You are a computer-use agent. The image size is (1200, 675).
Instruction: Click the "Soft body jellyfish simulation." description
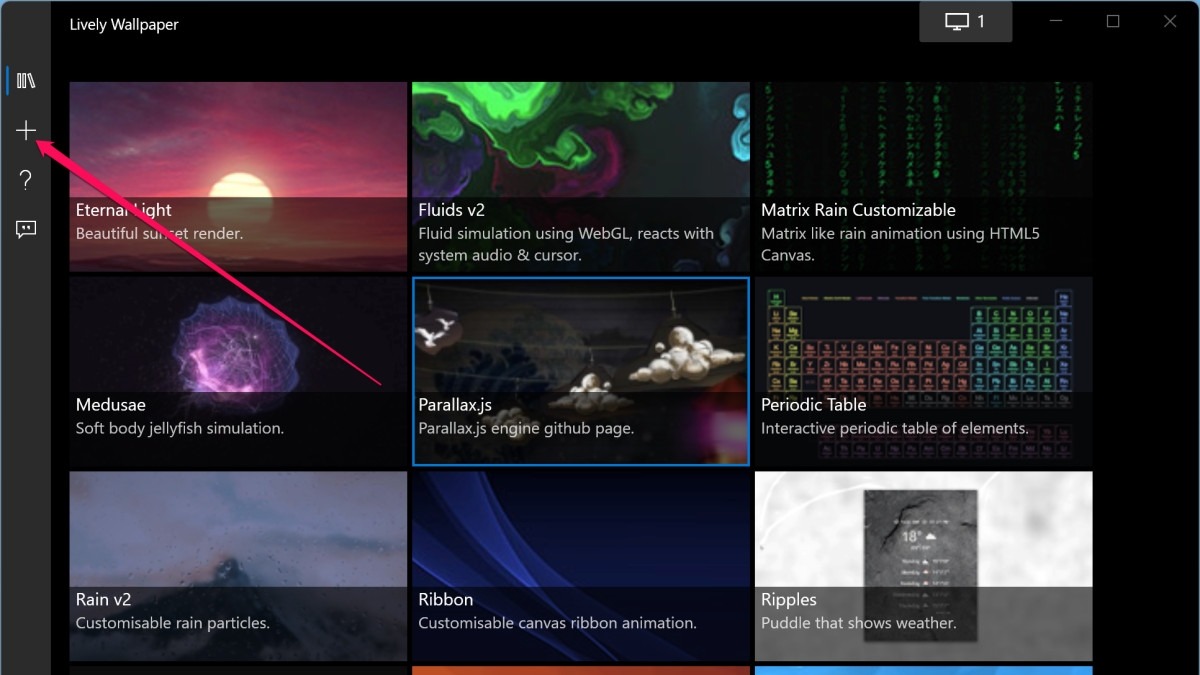point(180,428)
